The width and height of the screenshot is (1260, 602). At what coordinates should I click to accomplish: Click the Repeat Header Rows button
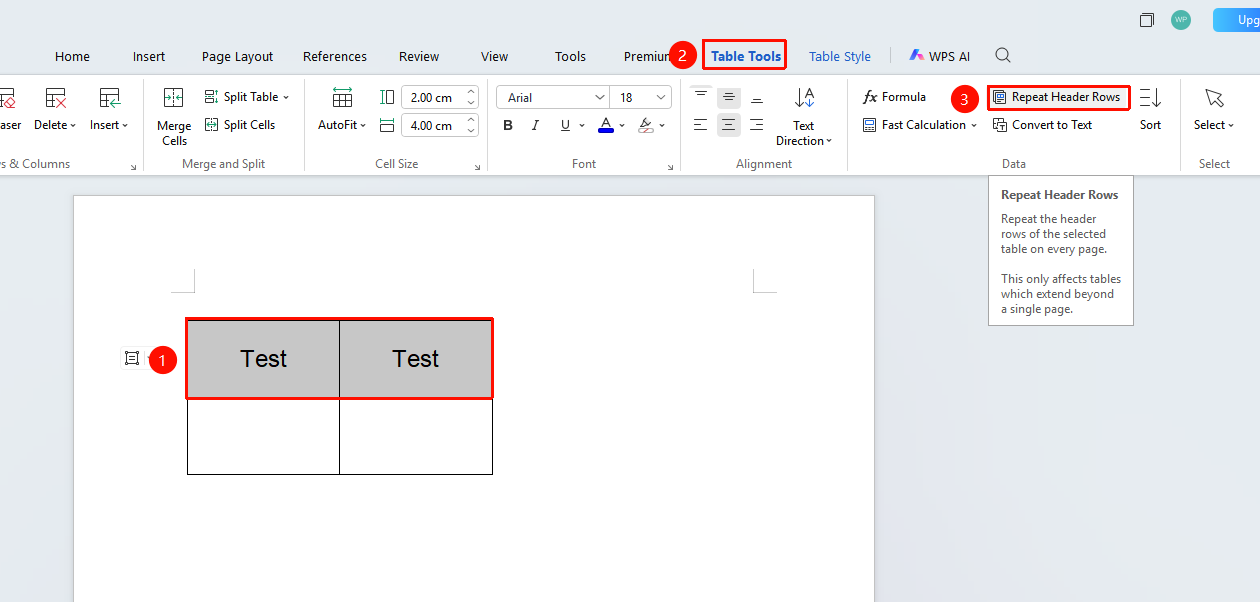point(1057,97)
